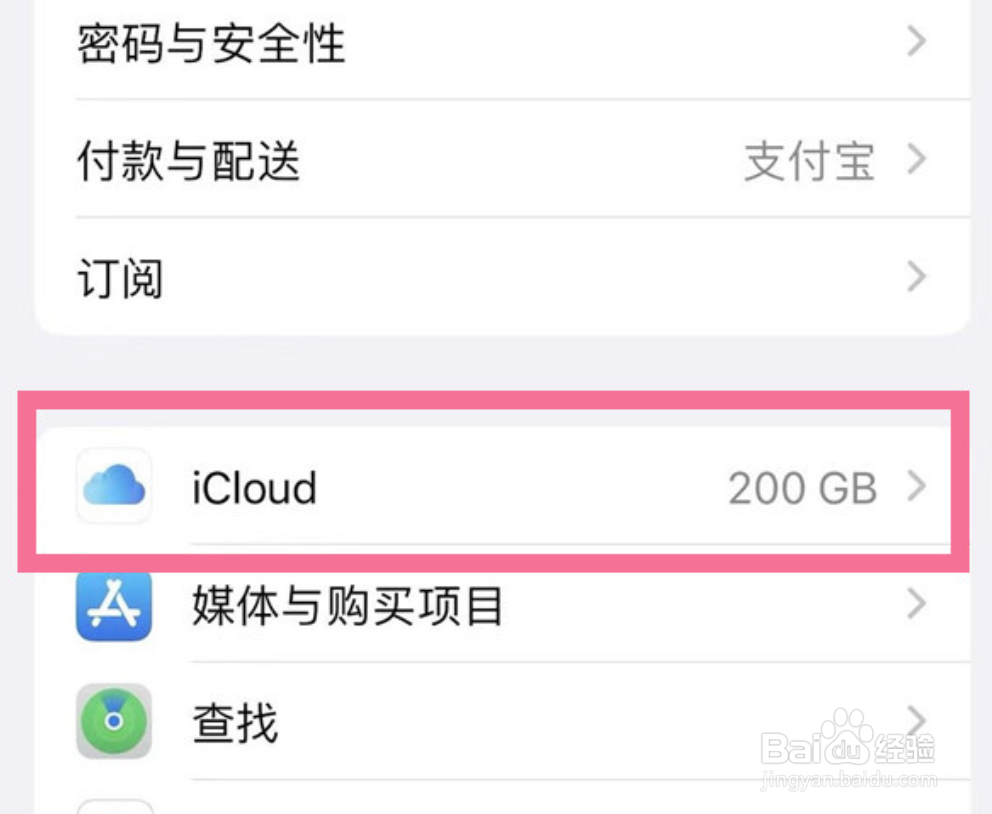Tap the partially visible icon below 查找
Screen dimensions: 992x814
pyautogui.click(x=114, y=805)
